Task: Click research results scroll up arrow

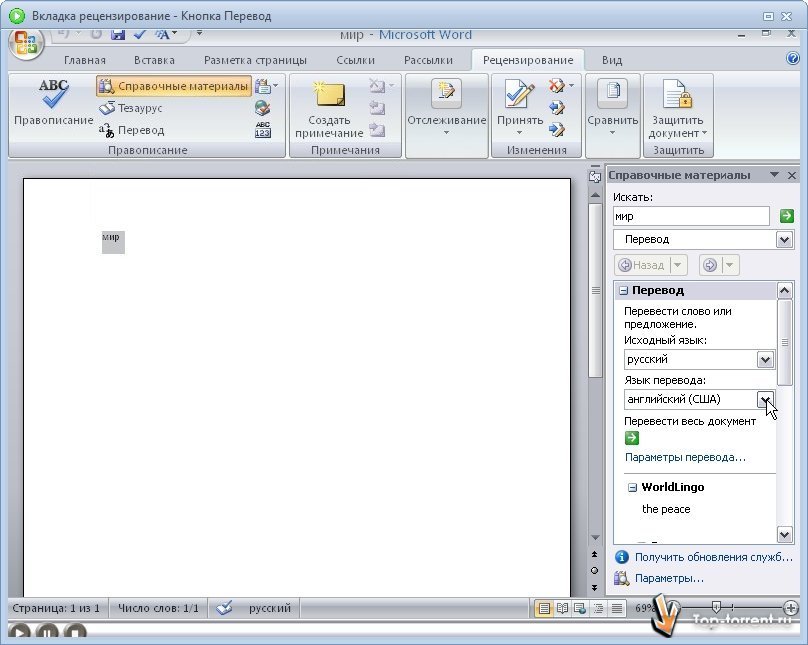Action: click(x=784, y=291)
